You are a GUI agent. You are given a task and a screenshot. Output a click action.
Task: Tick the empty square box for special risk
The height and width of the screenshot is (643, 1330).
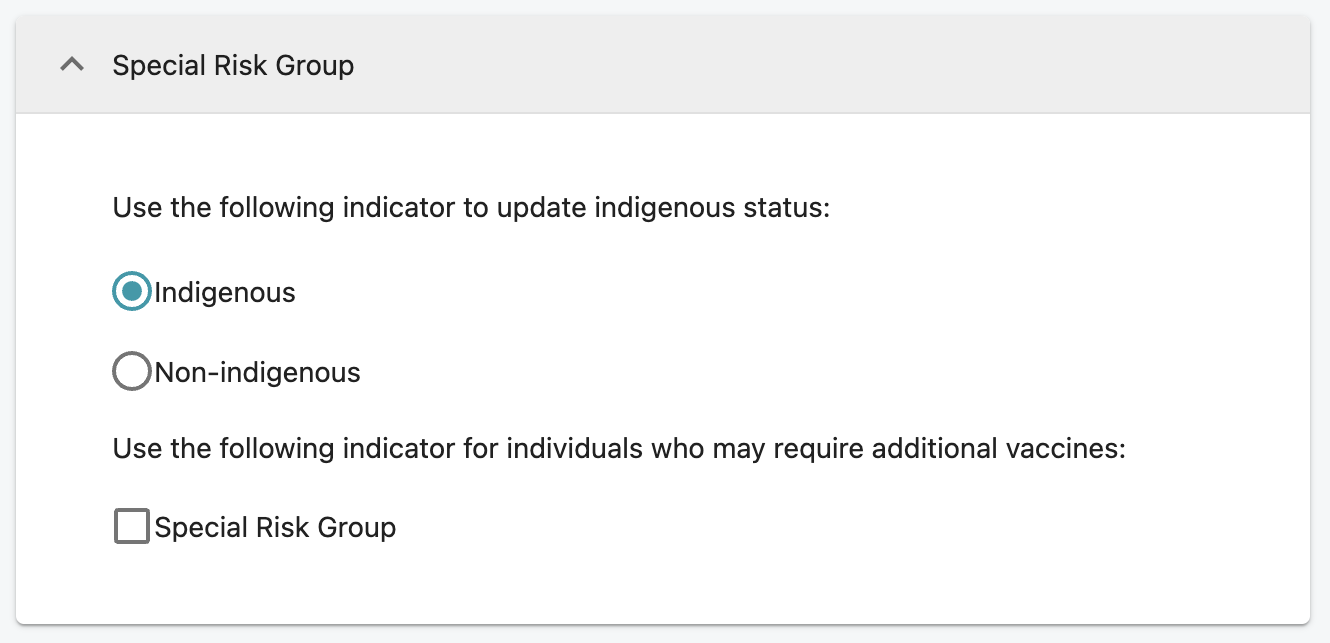(x=132, y=526)
